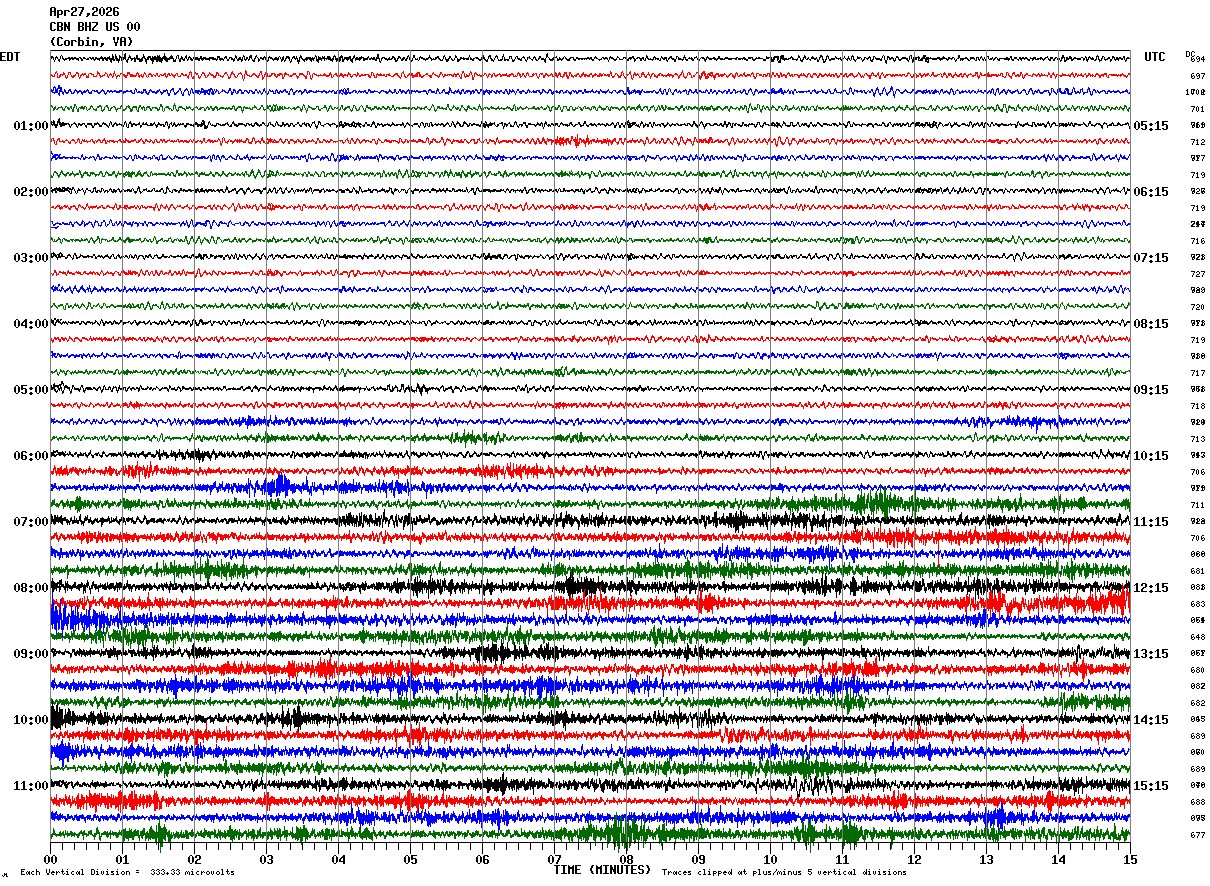1210x886 pixels.
Task: Click the 05:15 UTC time label
Action: pos(1150,126)
